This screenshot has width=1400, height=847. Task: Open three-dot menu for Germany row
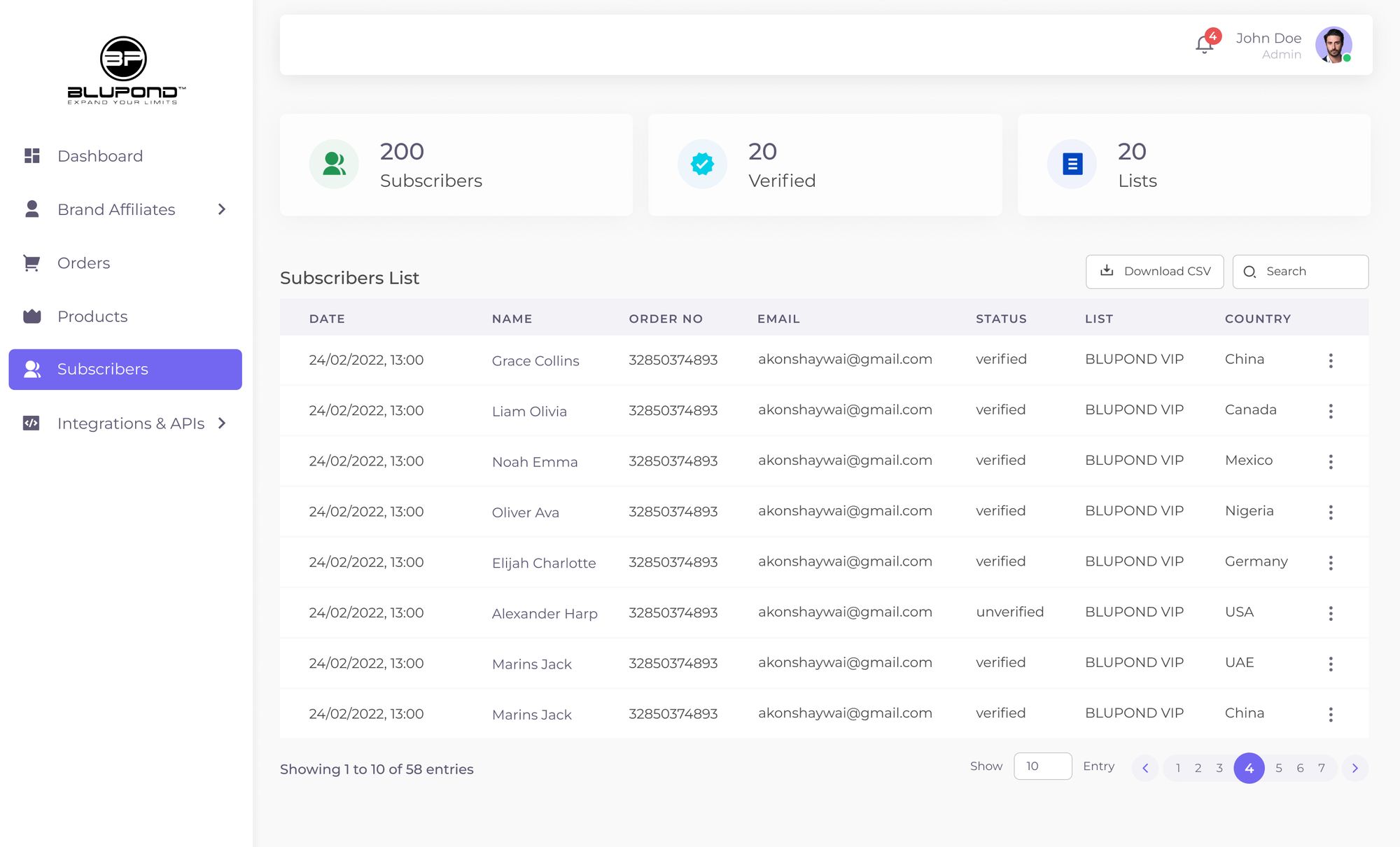click(x=1330, y=563)
